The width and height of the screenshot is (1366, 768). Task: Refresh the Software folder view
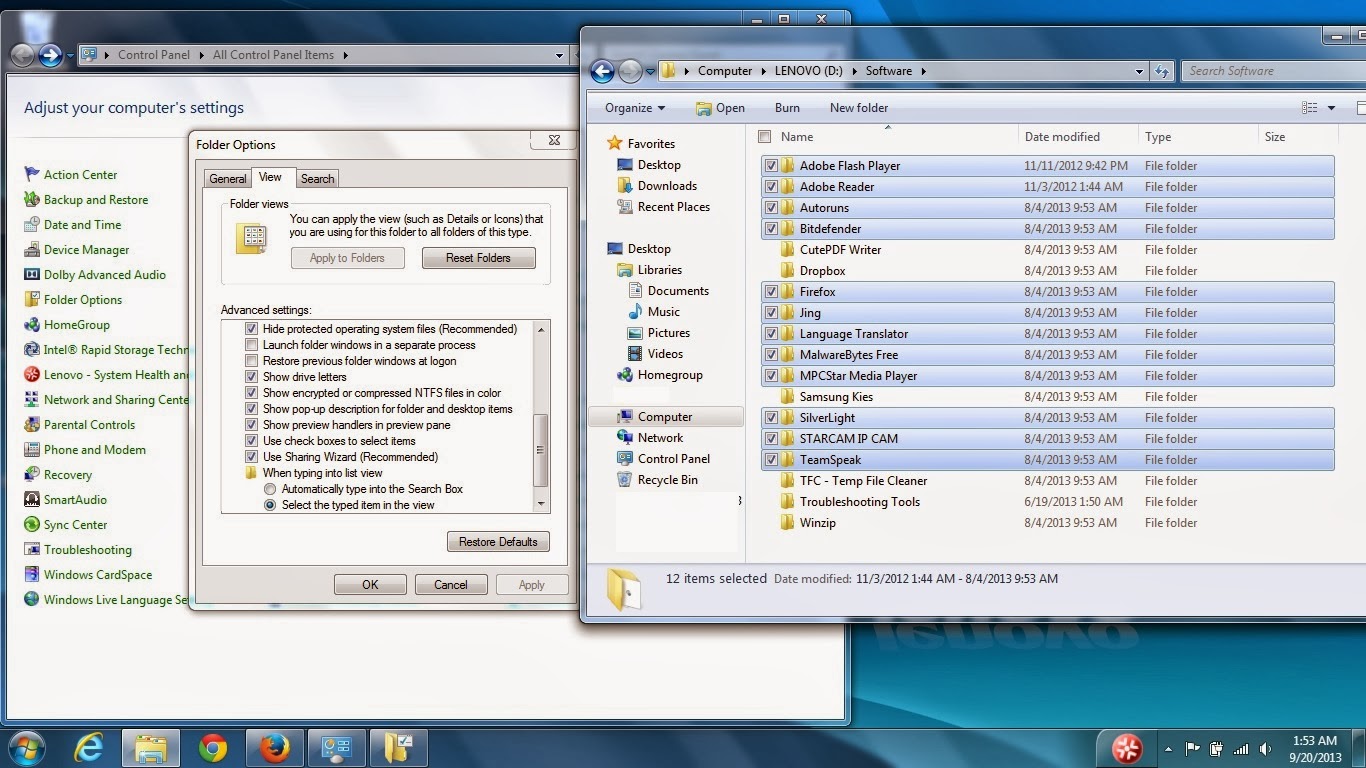[1161, 71]
